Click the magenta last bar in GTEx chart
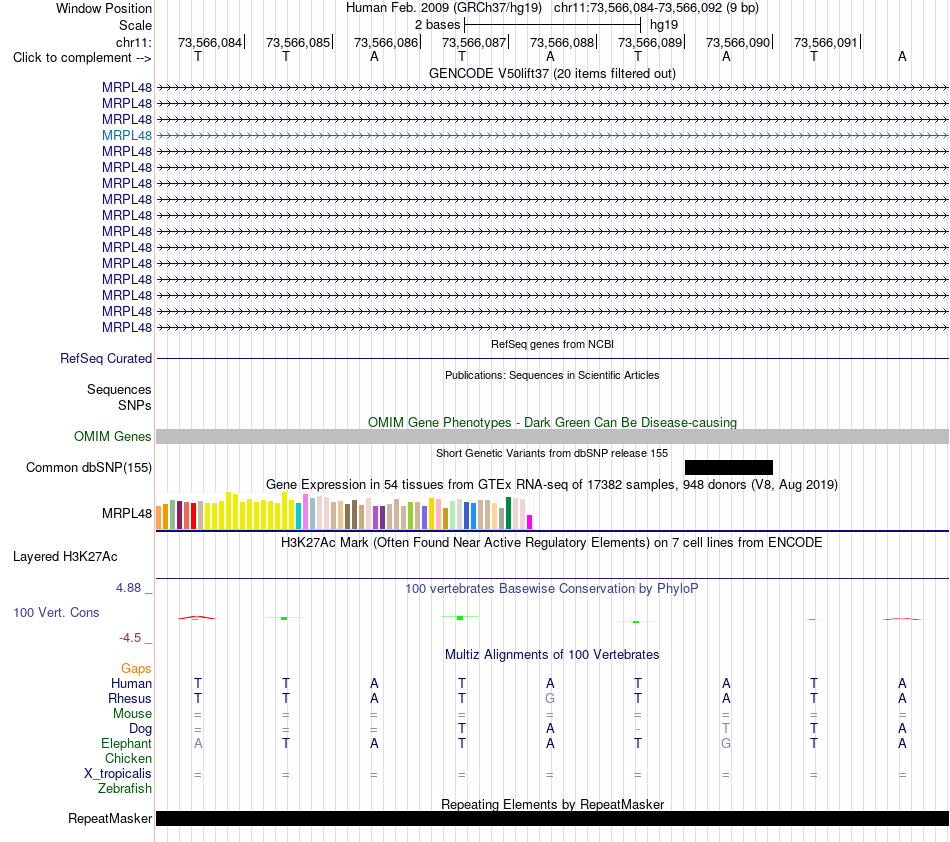This screenshot has width=950, height=842. pos(530,522)
